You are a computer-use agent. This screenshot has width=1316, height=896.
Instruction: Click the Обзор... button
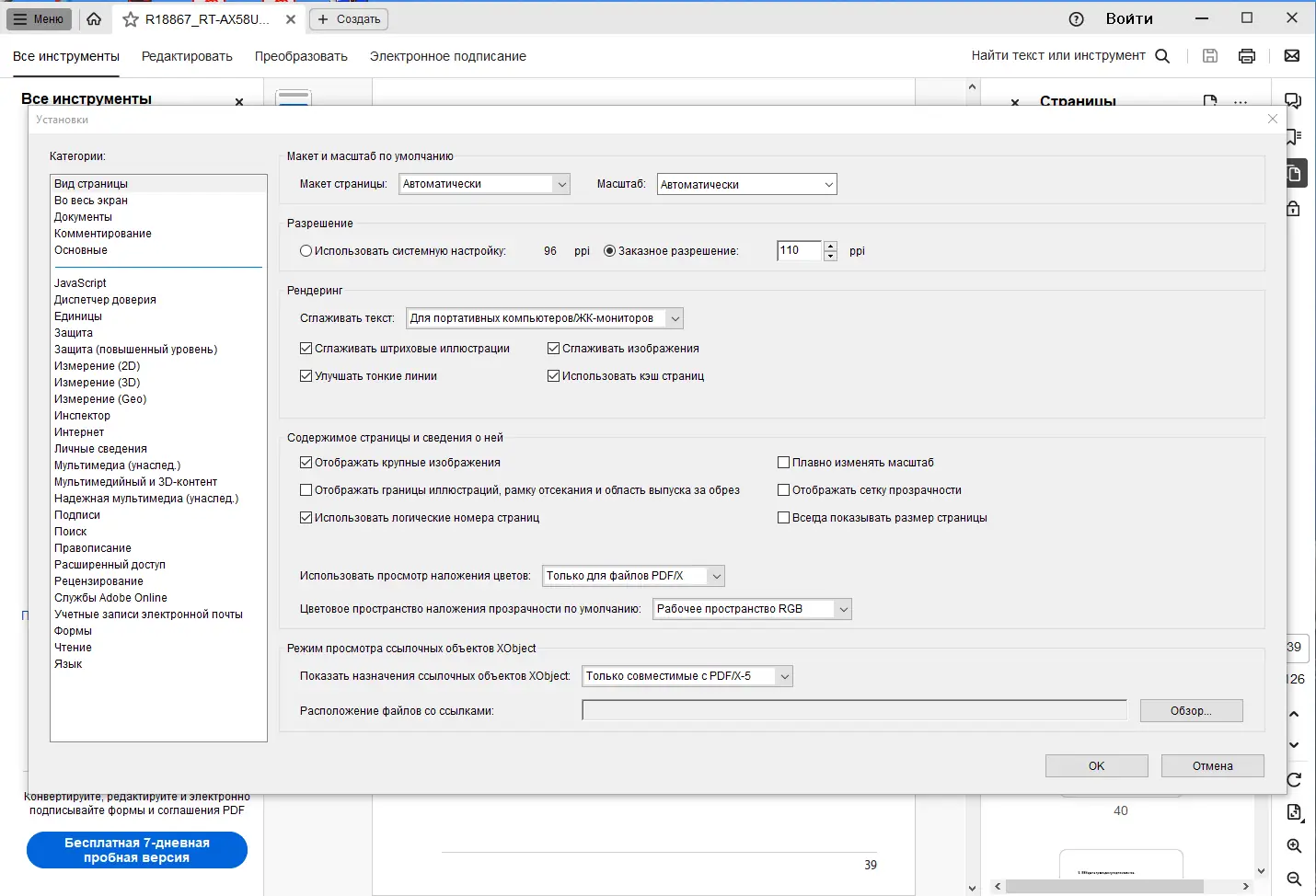1191,710
